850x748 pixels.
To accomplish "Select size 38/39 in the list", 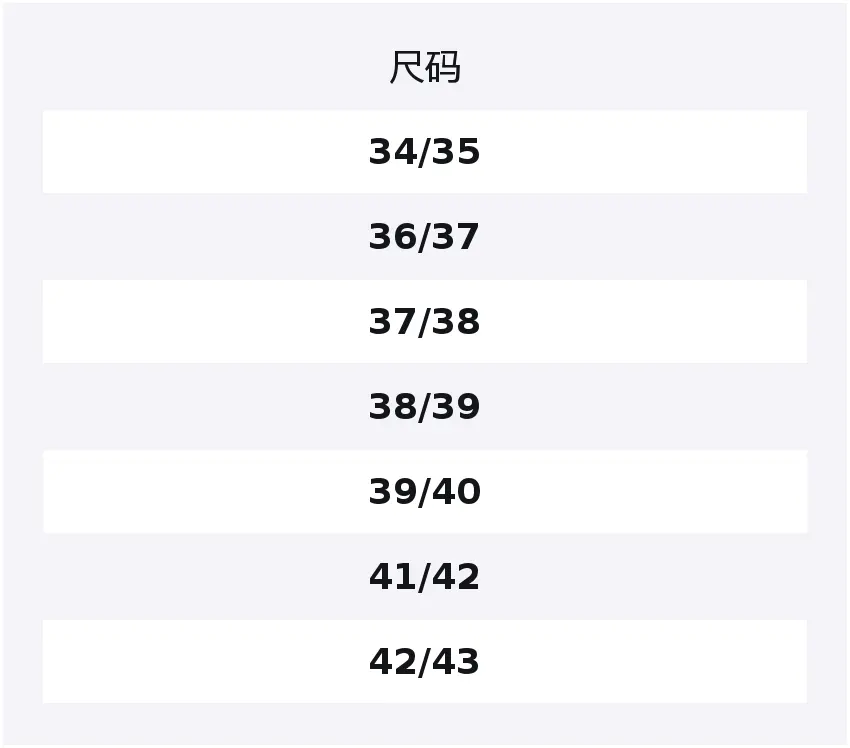I will click(424, 407).
